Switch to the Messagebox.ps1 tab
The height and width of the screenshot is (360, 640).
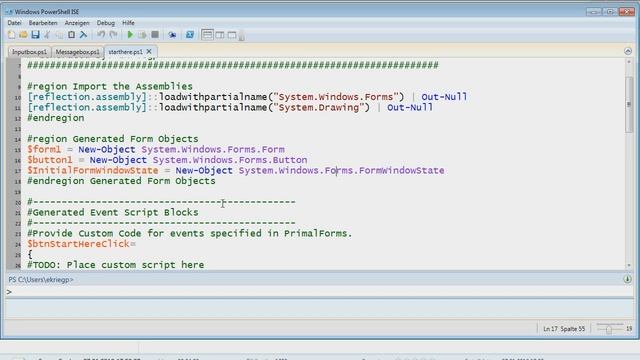[x=78, y=52]
